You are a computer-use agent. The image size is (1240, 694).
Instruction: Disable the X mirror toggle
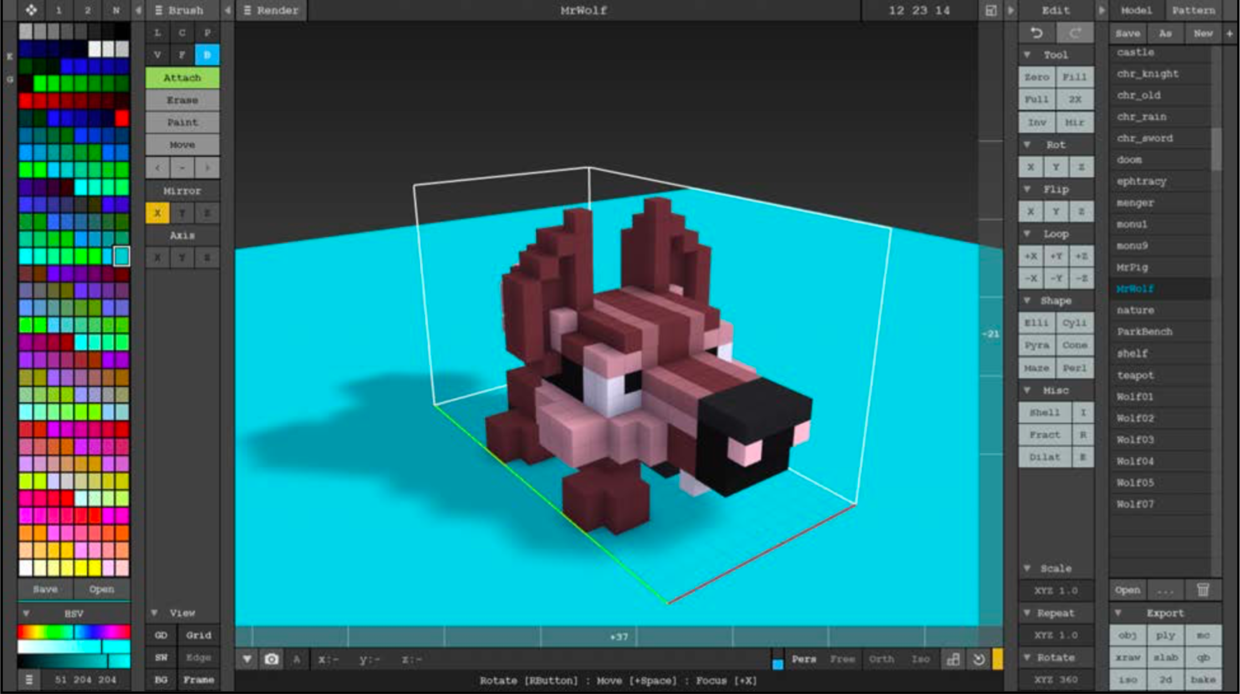157,212
